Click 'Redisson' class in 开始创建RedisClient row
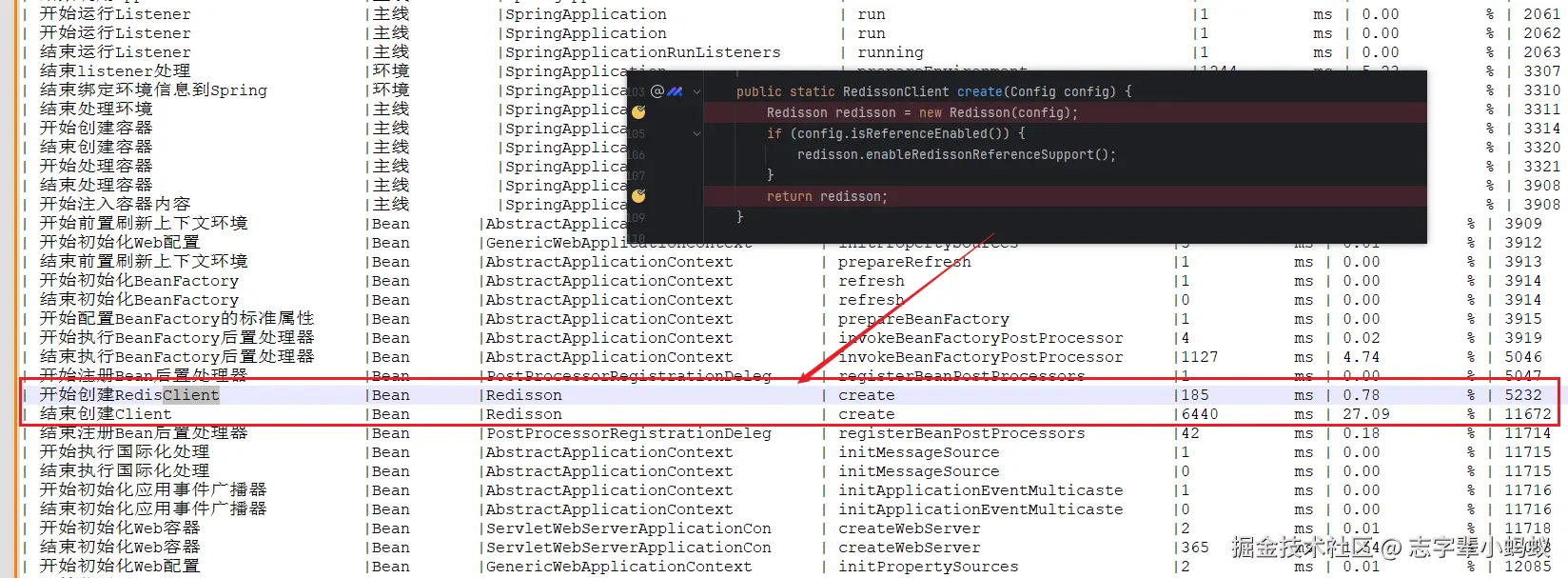Screen dimensions: 1568x578 (524, 394)
